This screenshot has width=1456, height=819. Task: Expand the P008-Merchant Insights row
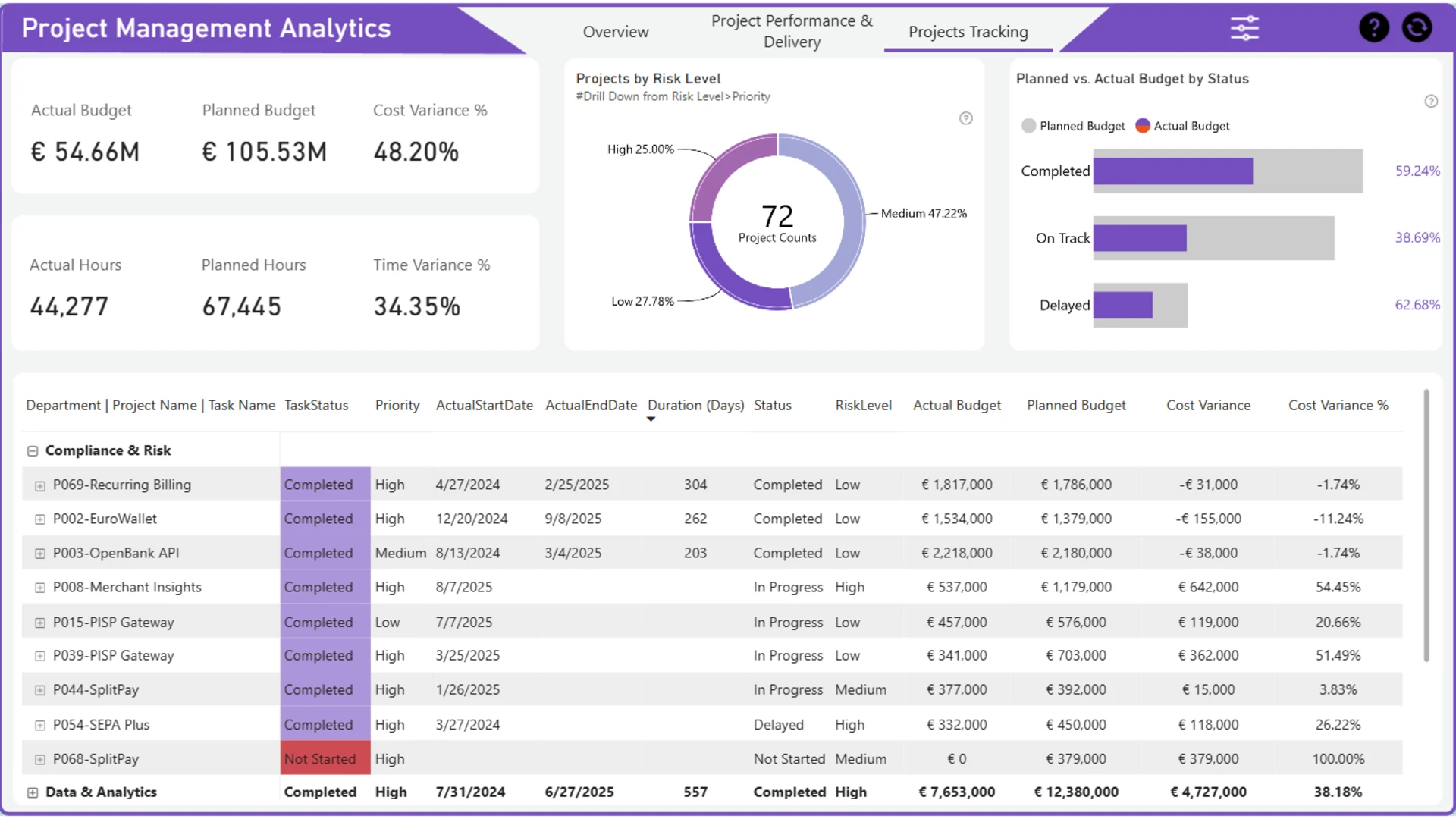click(40, 588)
